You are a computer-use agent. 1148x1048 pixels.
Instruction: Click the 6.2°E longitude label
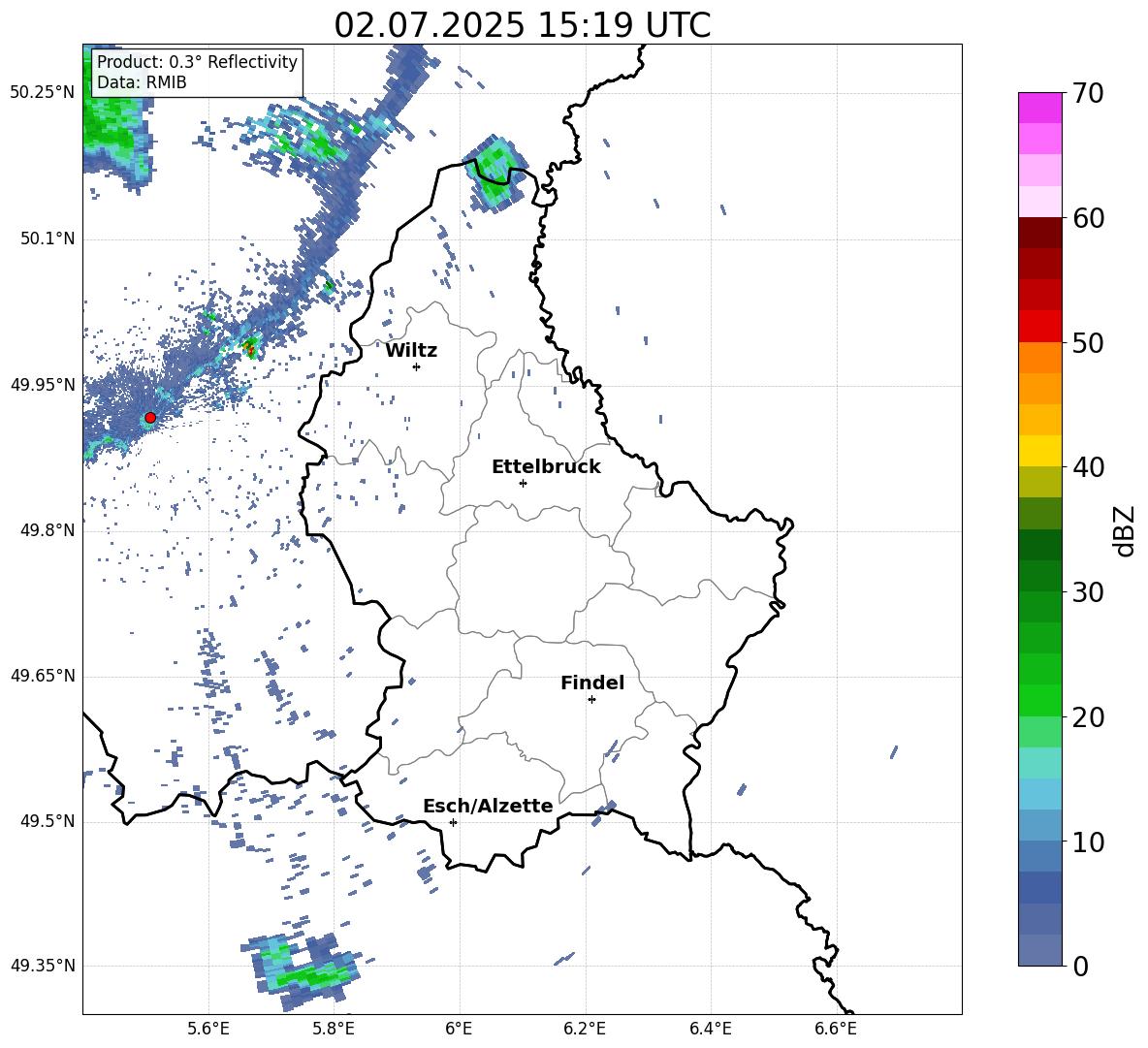(x=585, y=1029)
